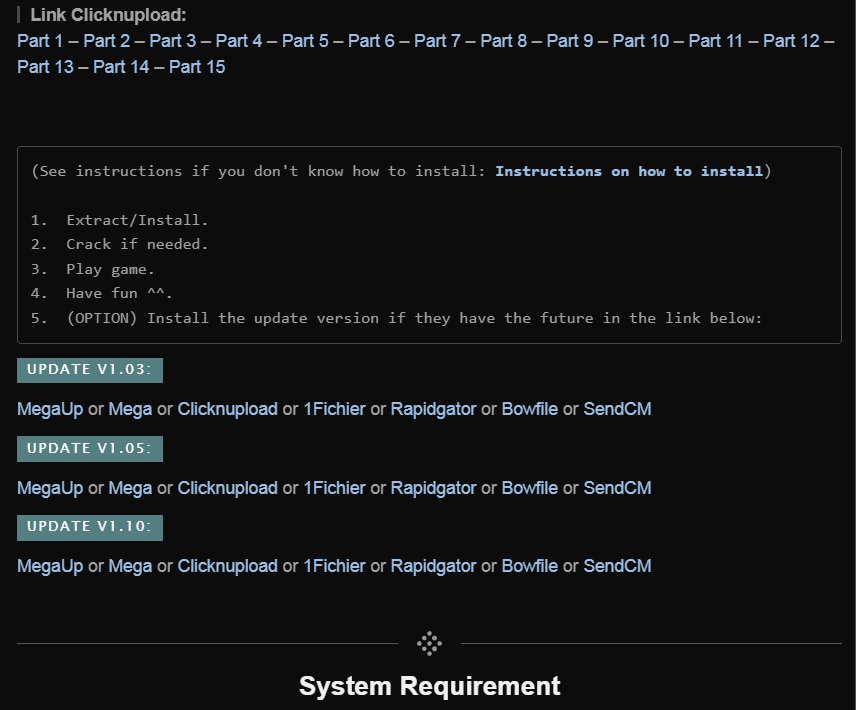Viewport: 856px width, 710px height.
Task: Open Part 13 Clicknupload link
Action: [x=45, y=67]
